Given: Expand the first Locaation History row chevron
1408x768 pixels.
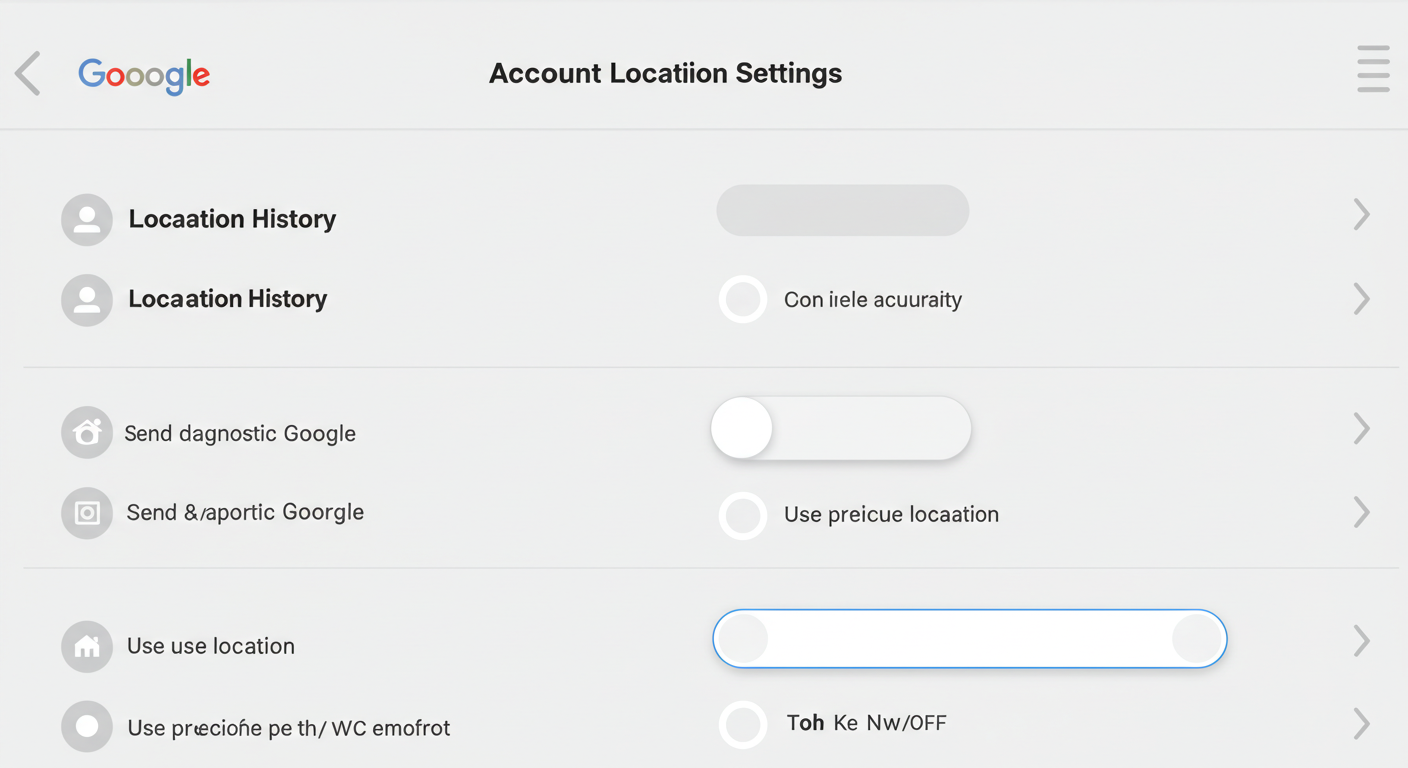Looking at the screenshot, I should pos(1361,214).
